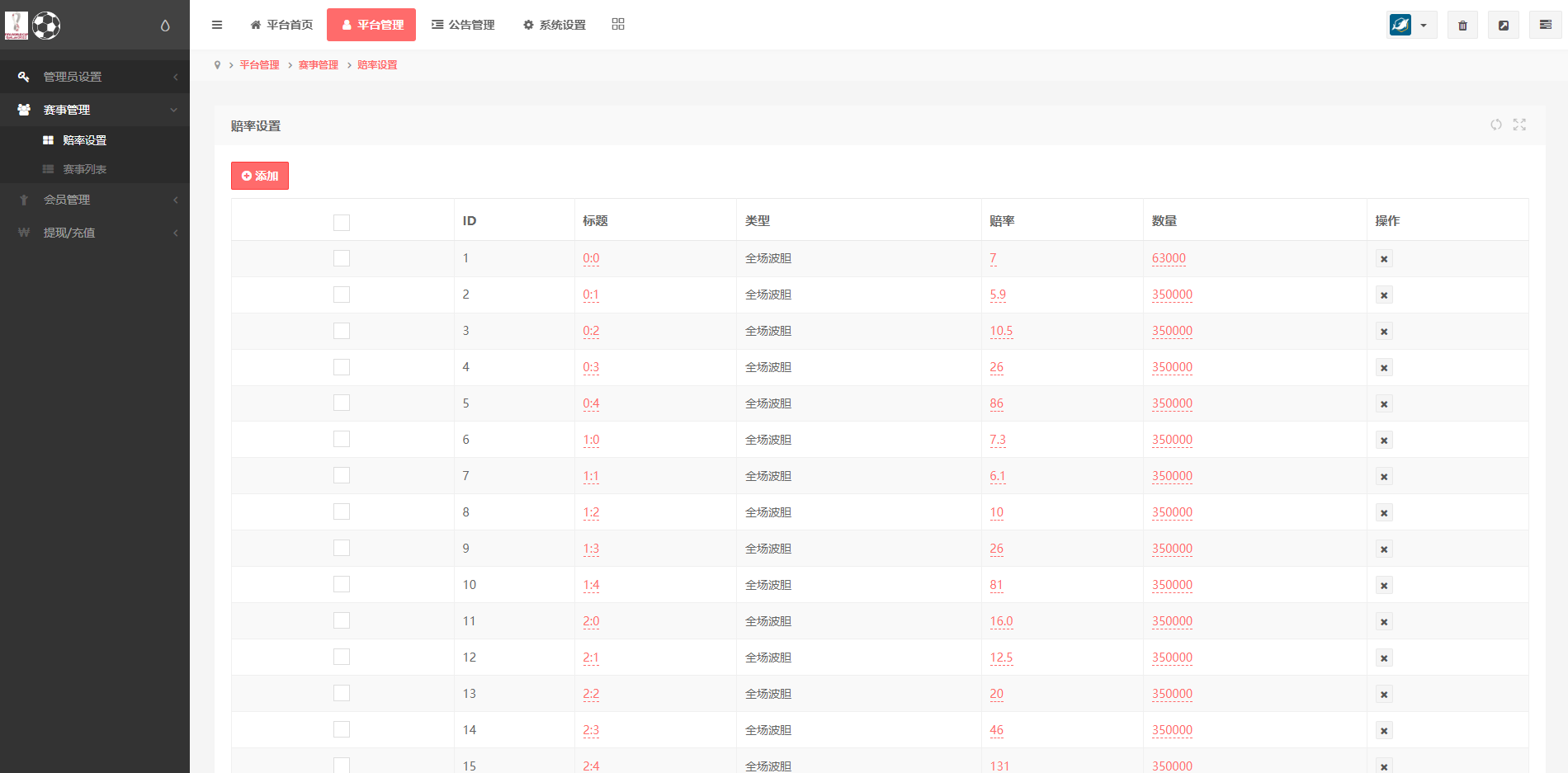
Task: Open 赛事列表 in the sidebar
Action: pos(85,169)
